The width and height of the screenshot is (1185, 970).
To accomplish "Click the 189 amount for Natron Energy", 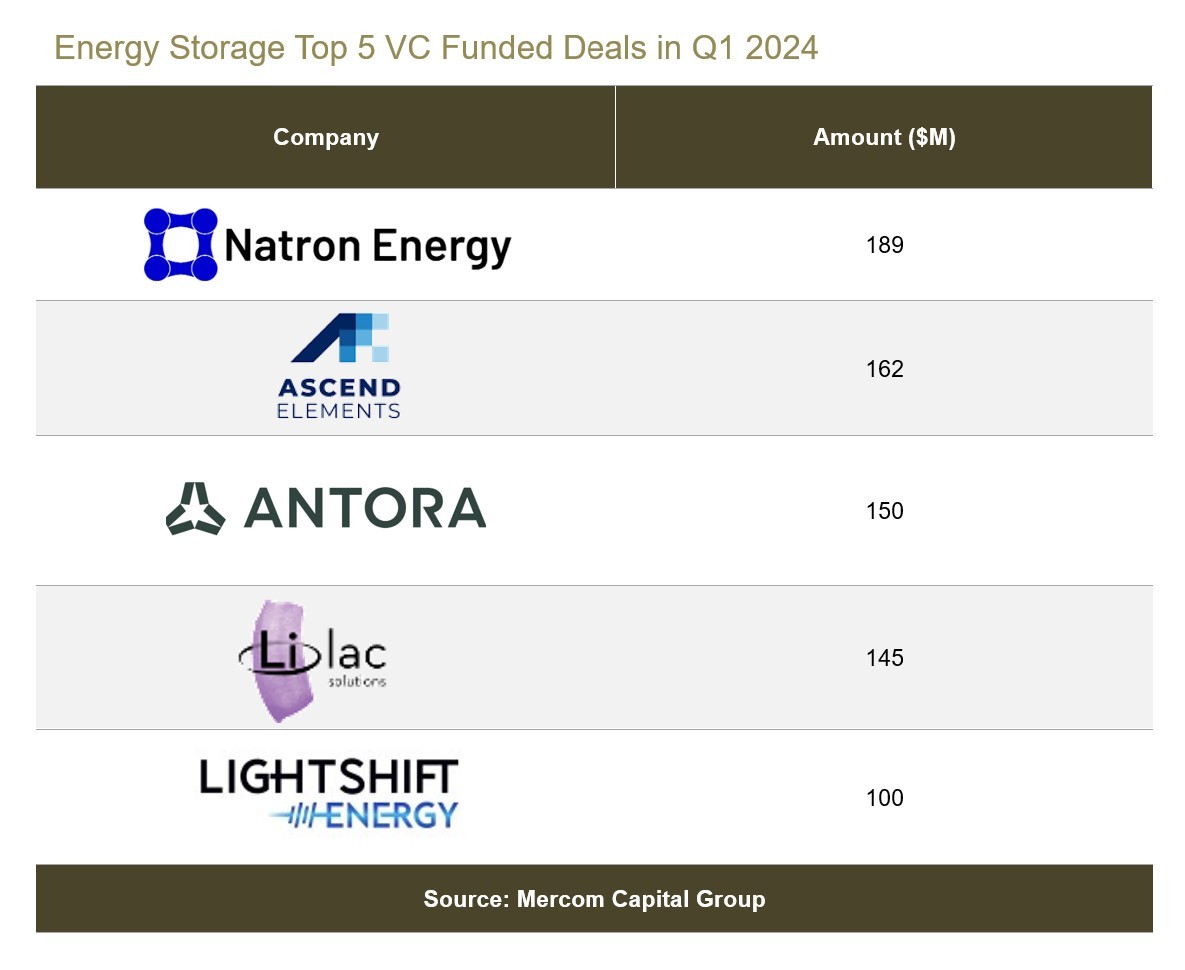I will (x=884, y=245).
